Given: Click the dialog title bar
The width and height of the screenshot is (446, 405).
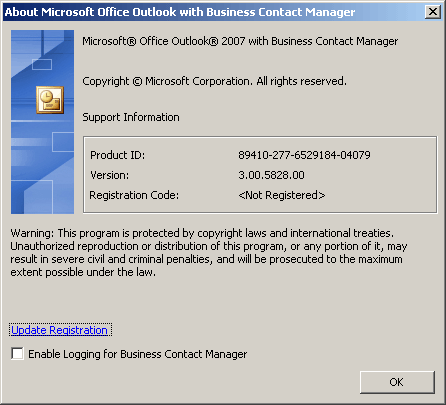Looking at the screenshot, I should click(213, 12).
